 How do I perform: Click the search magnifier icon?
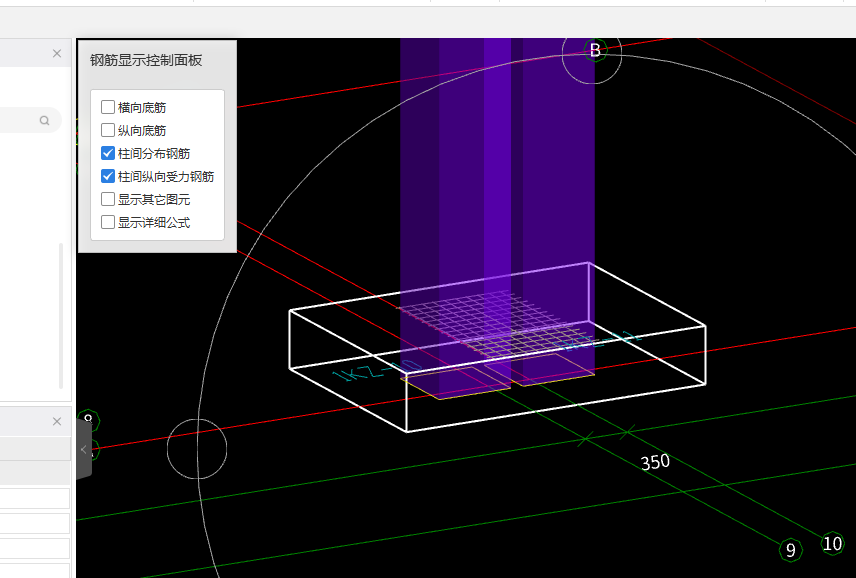coord(44,121)
